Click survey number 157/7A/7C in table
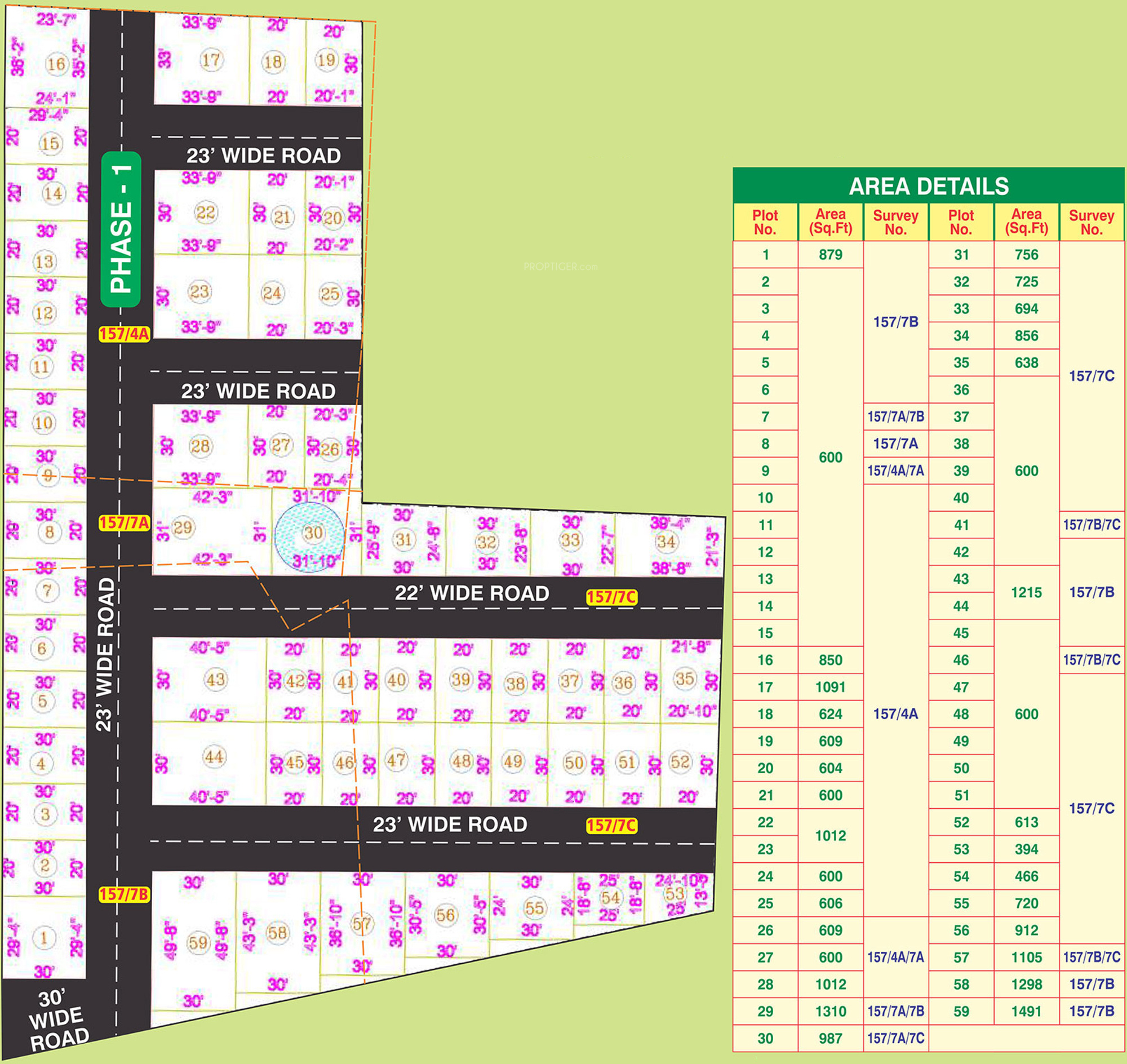Image resolution: width=1127 pixels, height=1064 pixels. [x=895, y=1039]
